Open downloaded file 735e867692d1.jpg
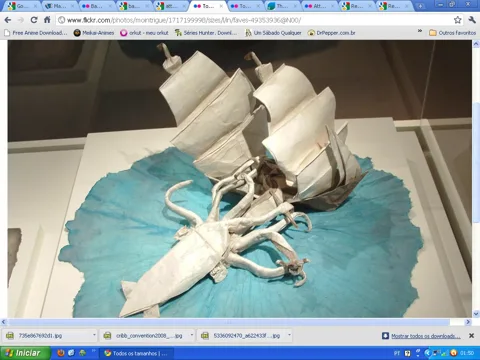 coord(46,335)
